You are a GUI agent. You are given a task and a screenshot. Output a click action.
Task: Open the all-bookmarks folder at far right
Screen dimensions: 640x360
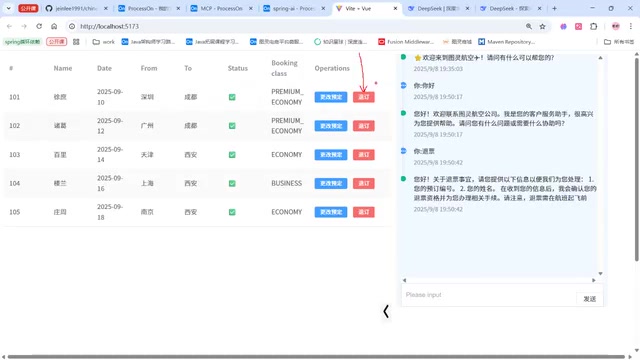619,42
